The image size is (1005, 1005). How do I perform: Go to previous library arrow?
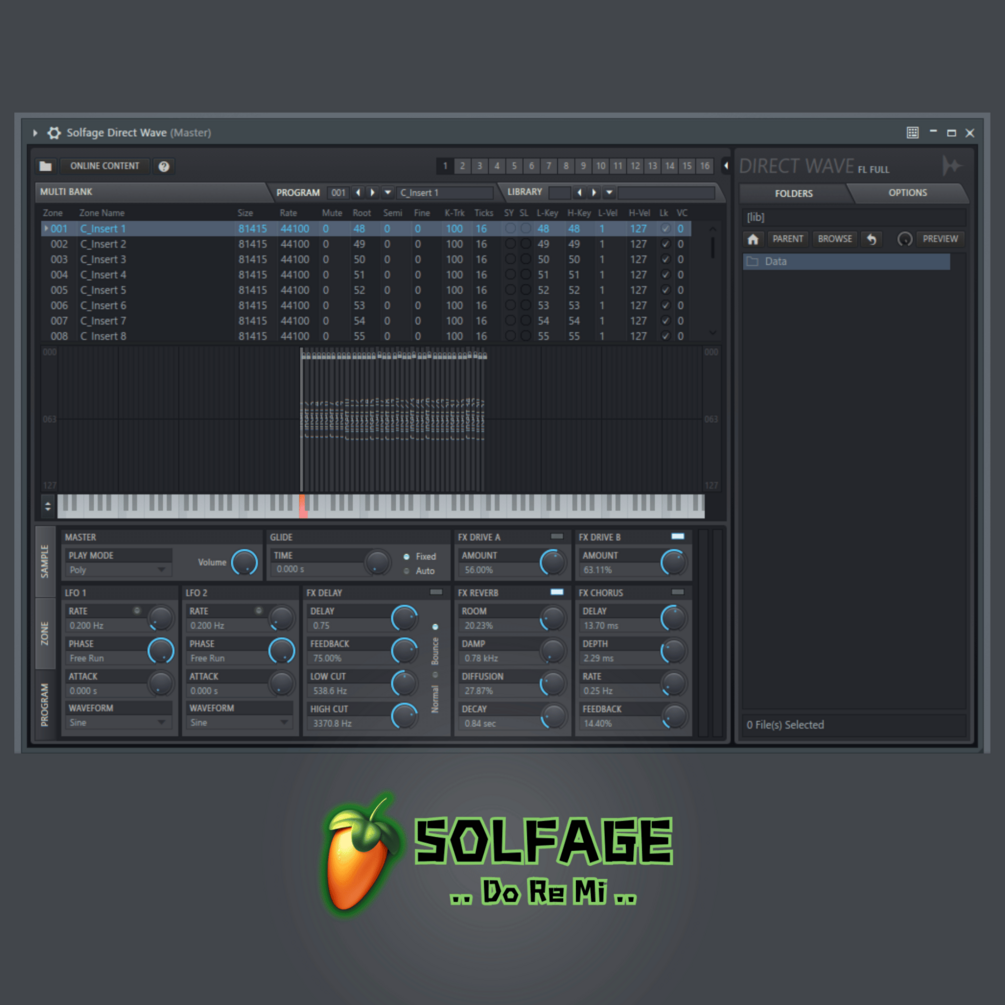580,192
